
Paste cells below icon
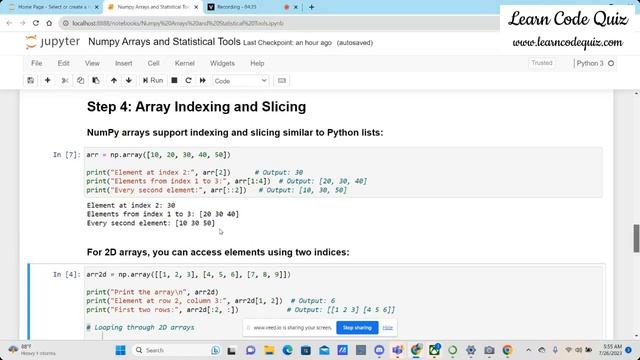coord(96,81)
